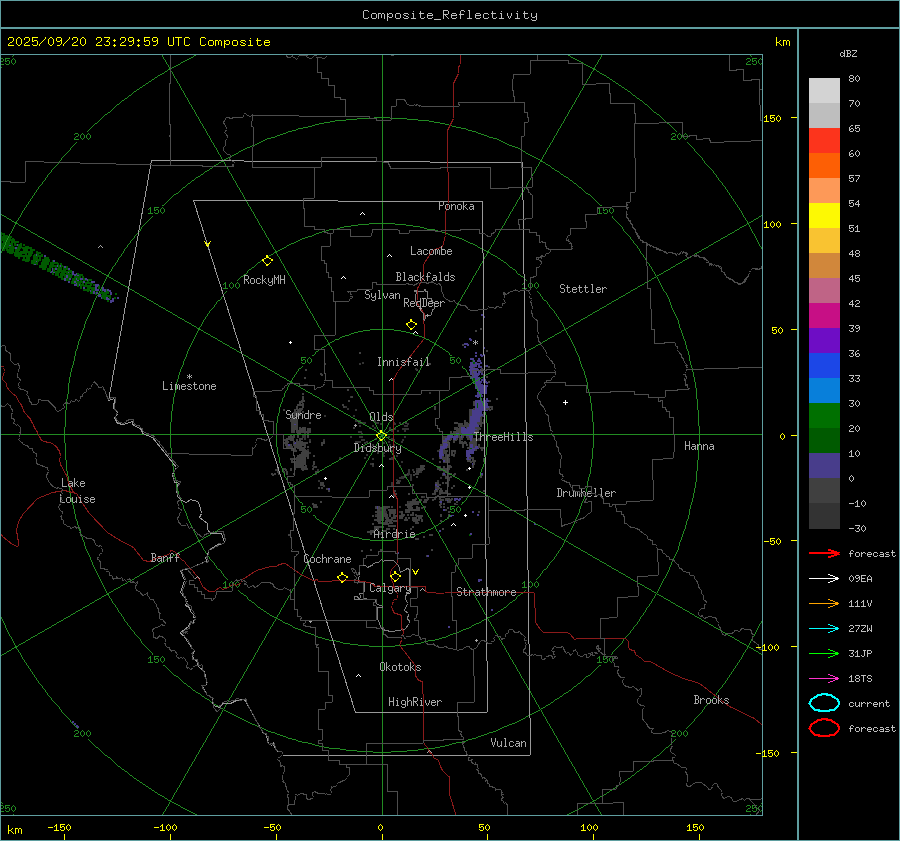The height and width of the screenshot is (841, 900).
Task: Select the red forecast ellipse legend icon
Action: tap(824, 728)
